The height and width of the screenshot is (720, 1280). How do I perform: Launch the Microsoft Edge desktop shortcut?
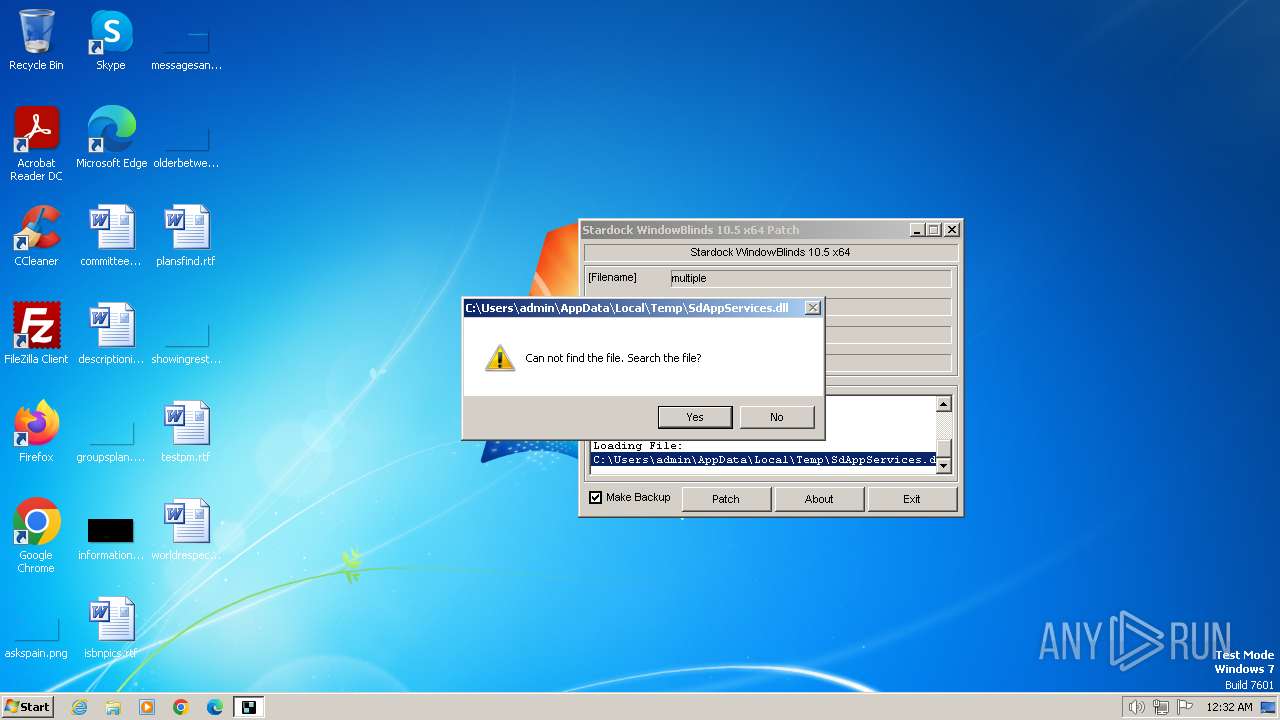[x=111, y=138]
